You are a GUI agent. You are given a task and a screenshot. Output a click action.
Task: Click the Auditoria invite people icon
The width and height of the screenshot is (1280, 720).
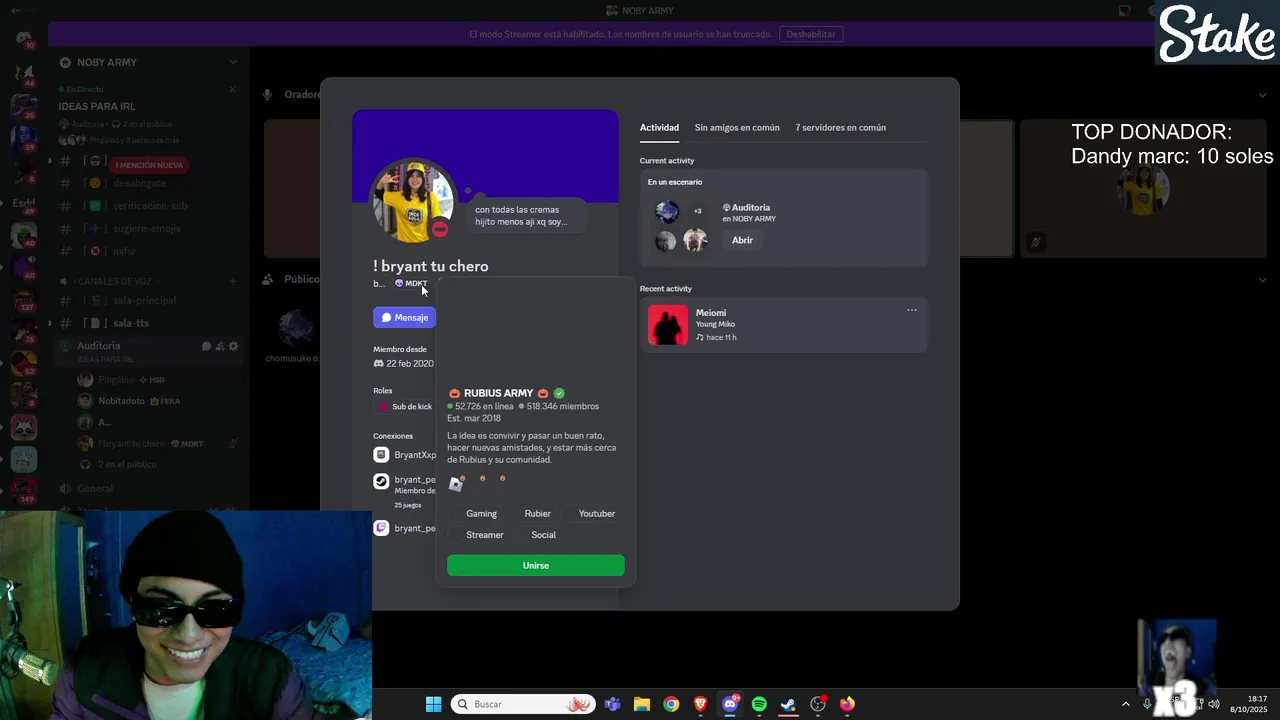(x=220, y=346)
